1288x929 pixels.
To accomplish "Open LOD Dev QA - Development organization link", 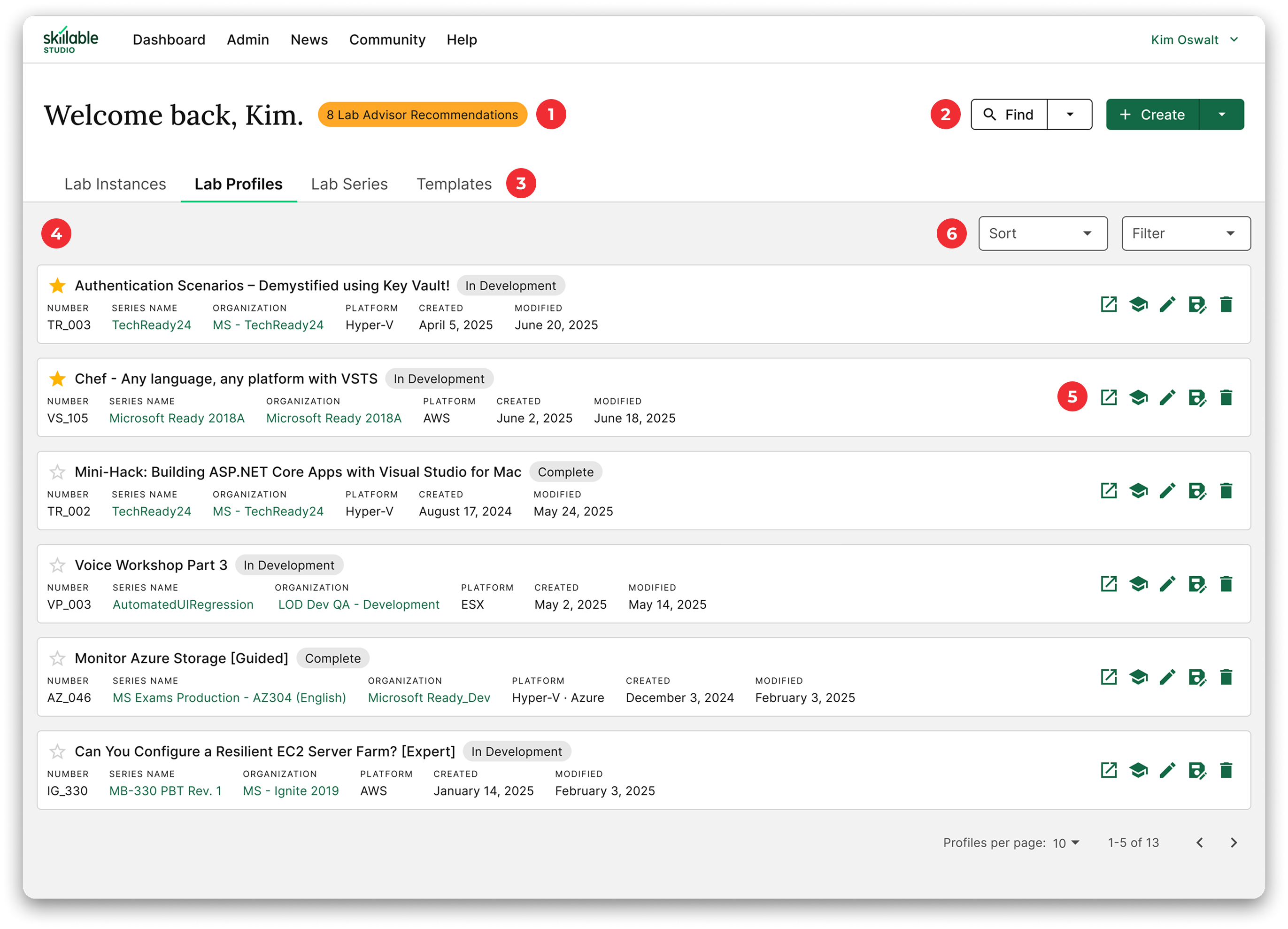I will [358, 604].
